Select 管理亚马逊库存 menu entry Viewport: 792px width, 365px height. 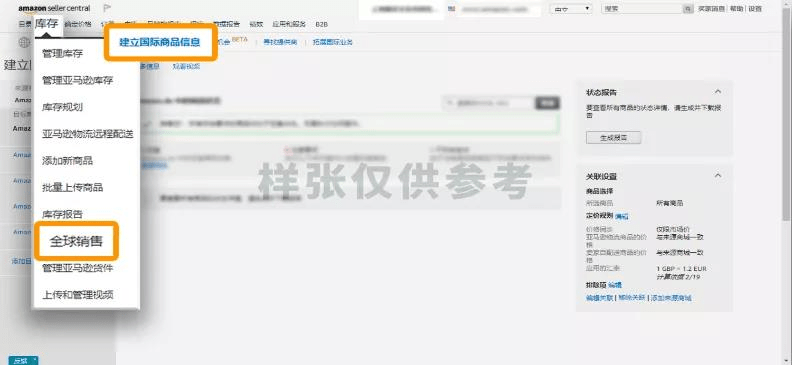pyautogui.click(x=77, y=80)
